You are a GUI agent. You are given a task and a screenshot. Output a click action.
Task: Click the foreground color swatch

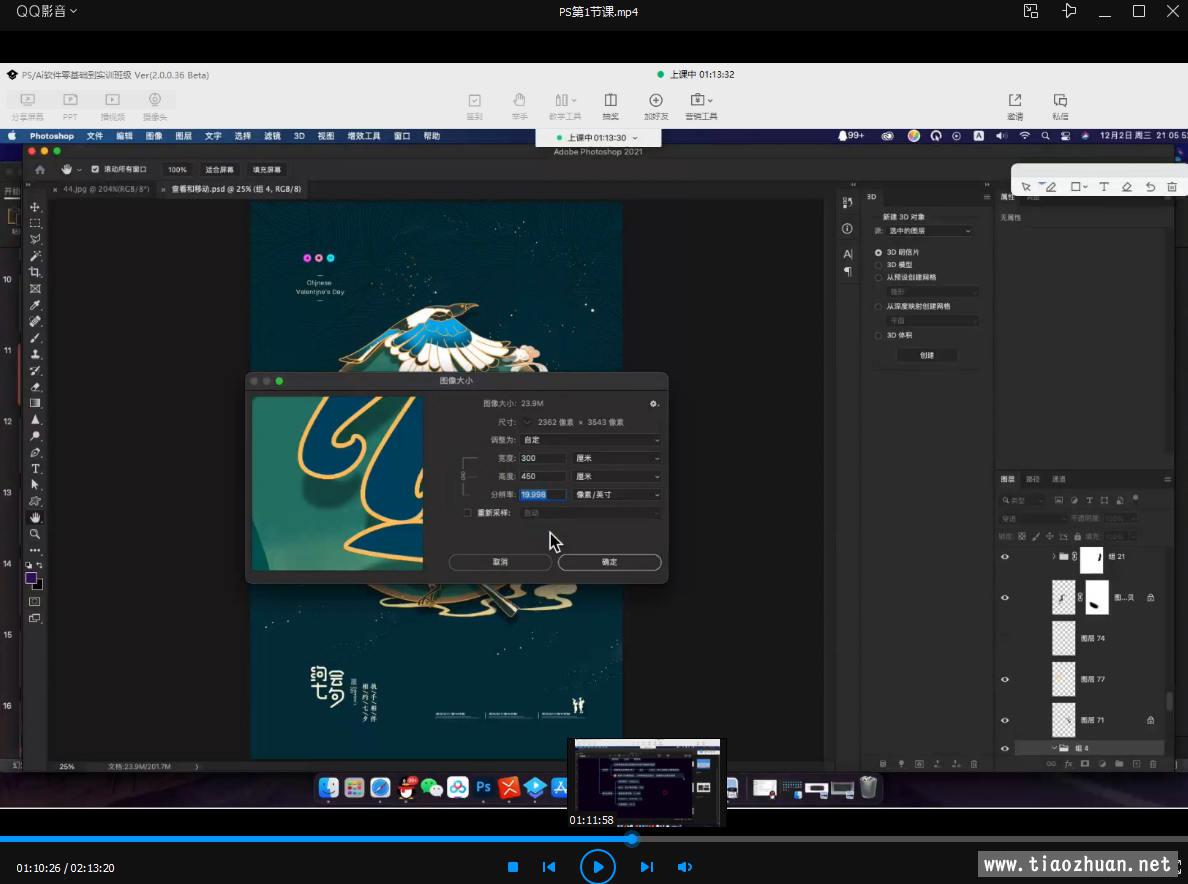click(31, 578)
